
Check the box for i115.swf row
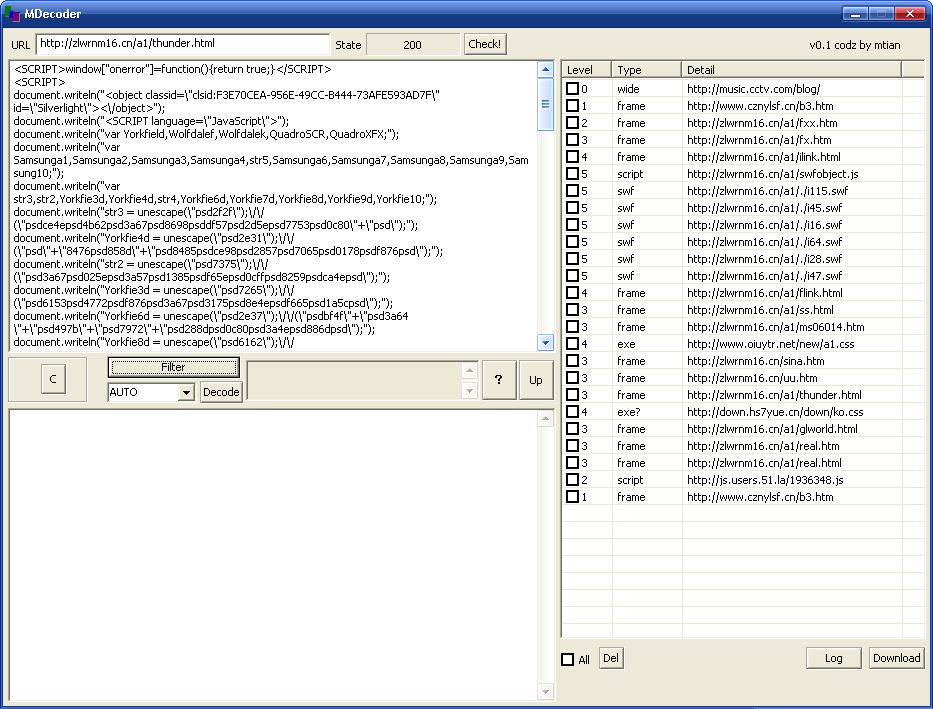click(572, 190)
